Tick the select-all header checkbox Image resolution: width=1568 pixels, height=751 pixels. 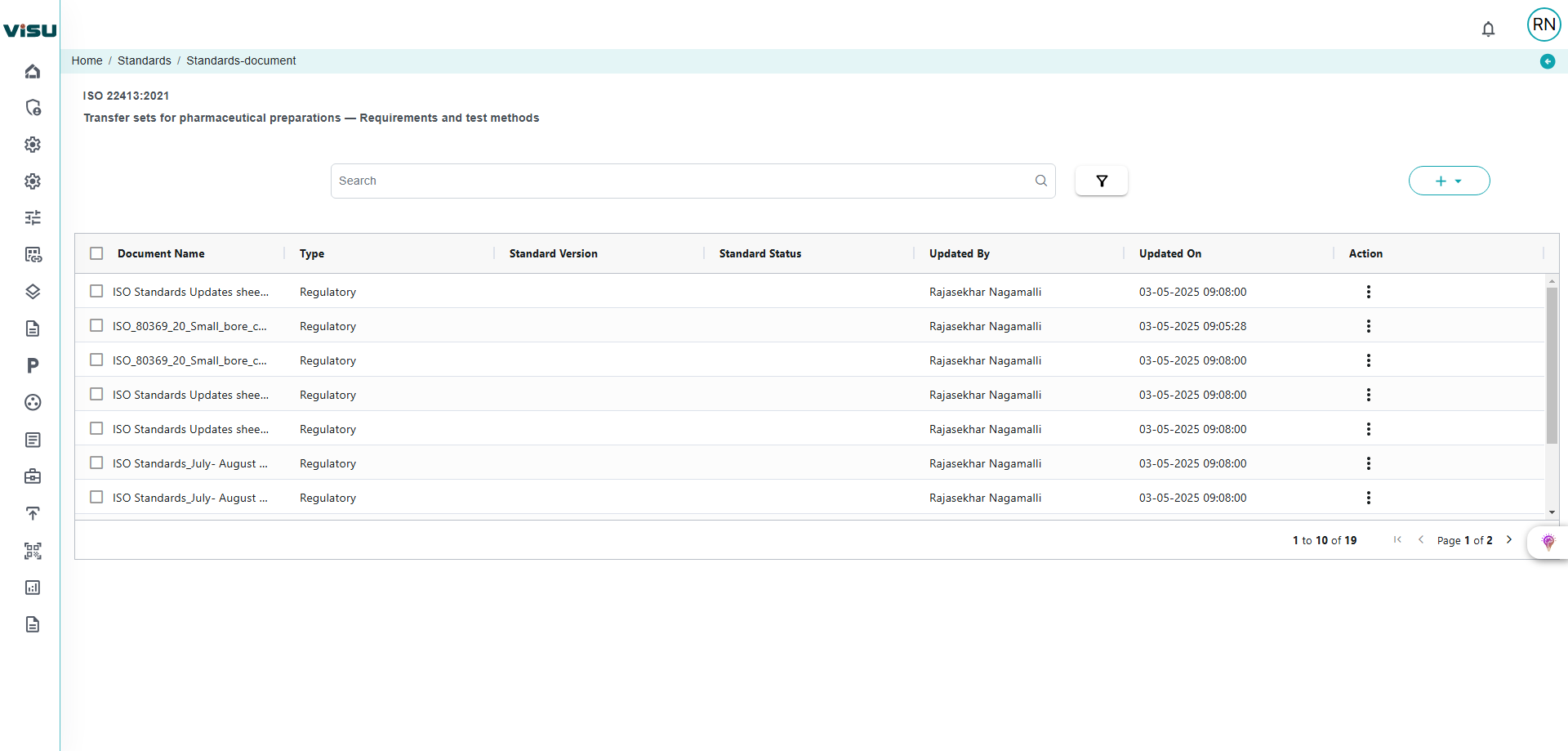click(96, 253)
